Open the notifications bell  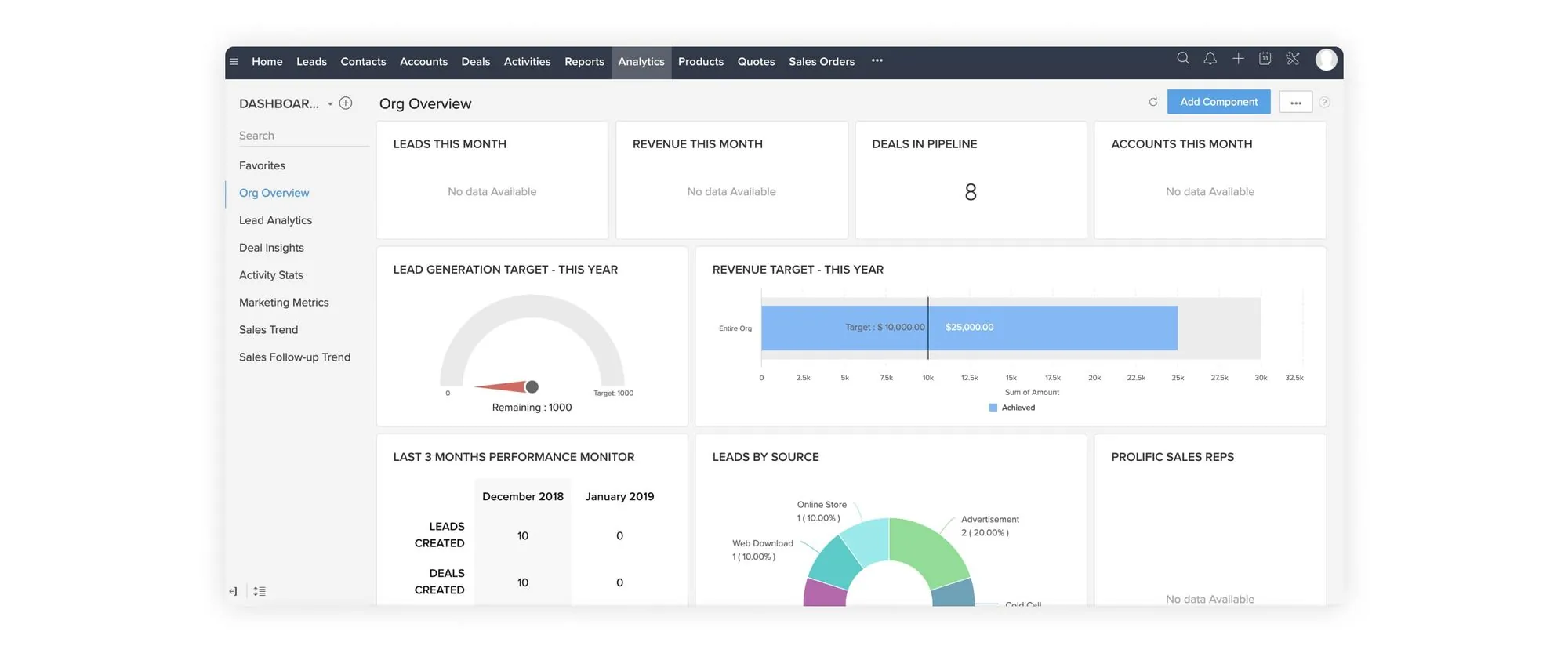(1210, 59)
